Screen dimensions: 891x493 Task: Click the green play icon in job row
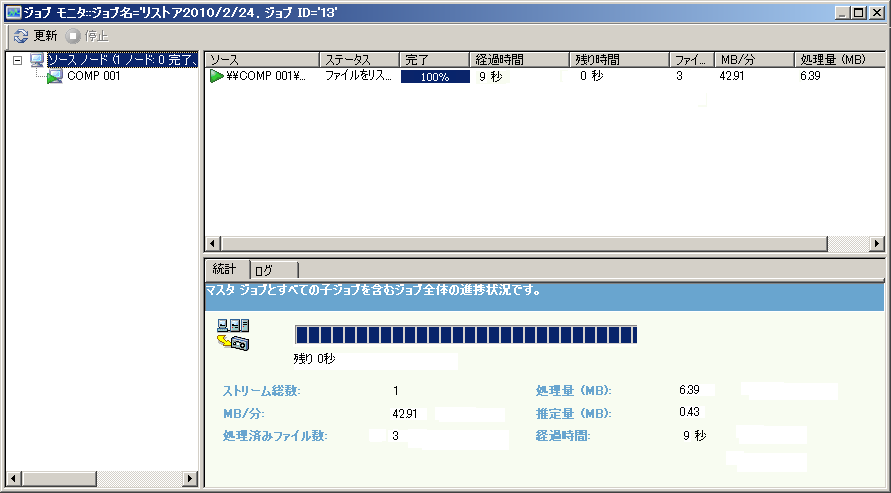tap(216, 76)
